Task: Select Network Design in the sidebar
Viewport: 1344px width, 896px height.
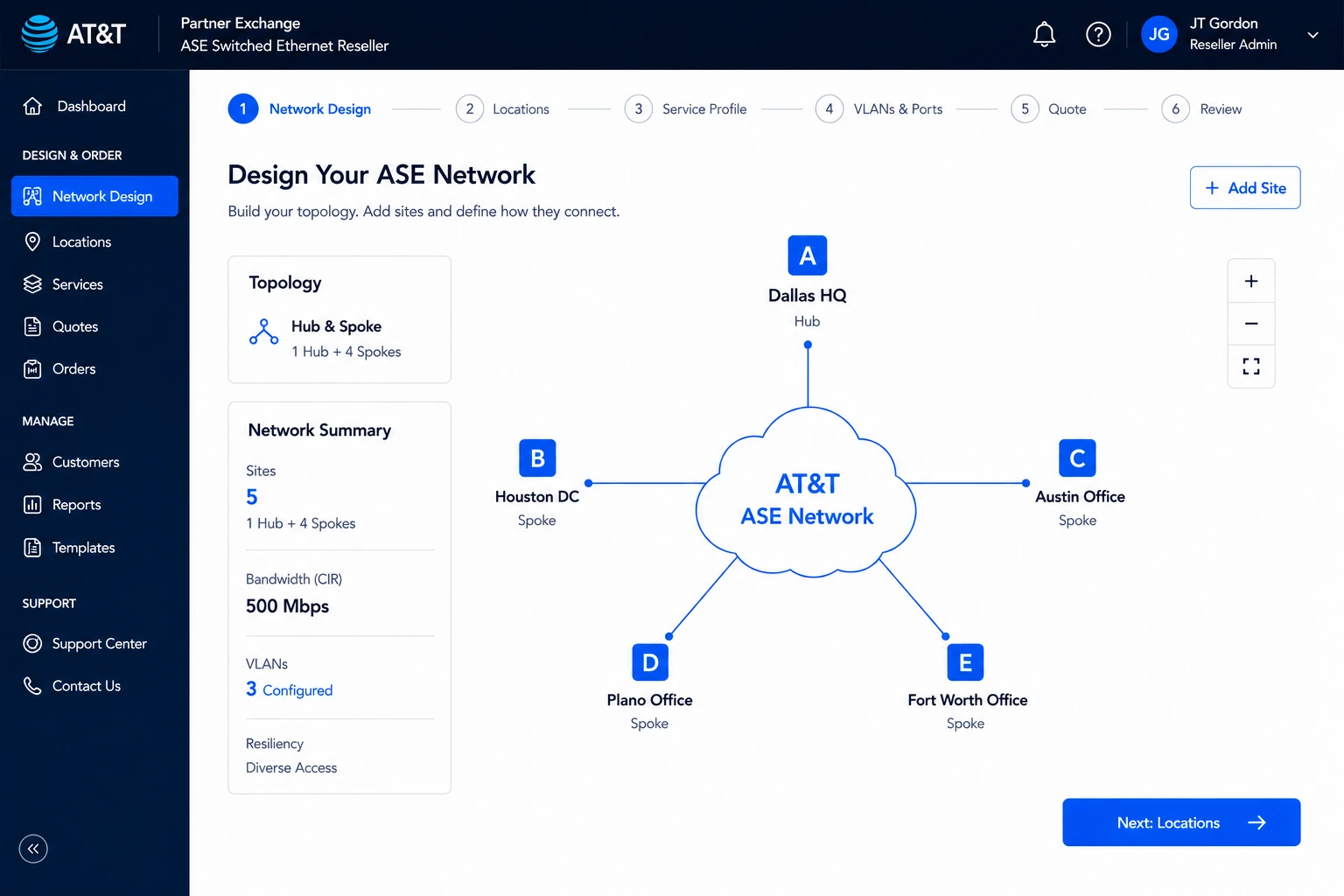Action: (x=94, y=196)
